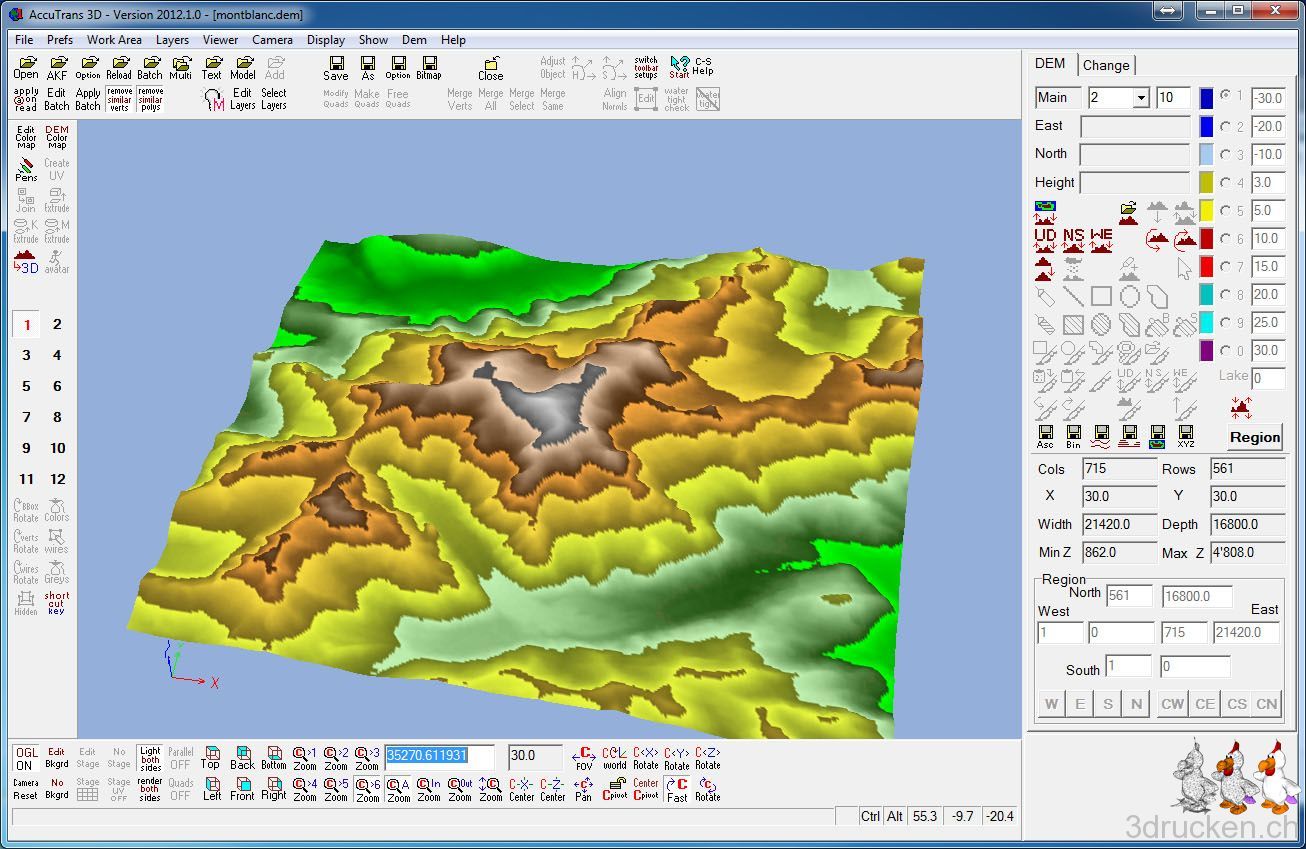Open the Pens tool

tap(26, 169)
